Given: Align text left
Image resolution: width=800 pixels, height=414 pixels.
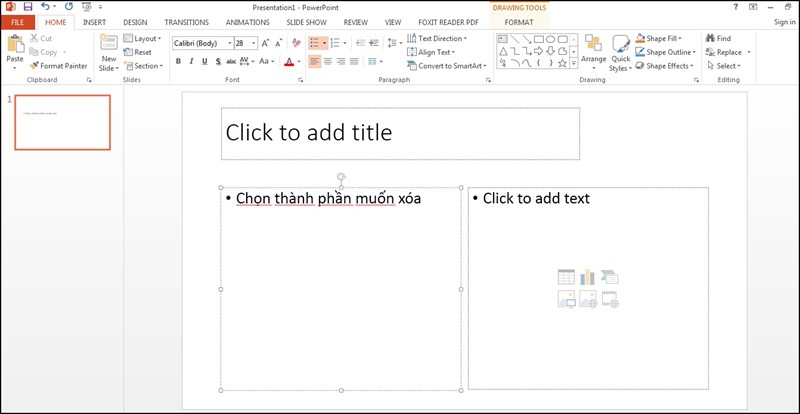Looking at the screenshot, I should click(314, 61).
